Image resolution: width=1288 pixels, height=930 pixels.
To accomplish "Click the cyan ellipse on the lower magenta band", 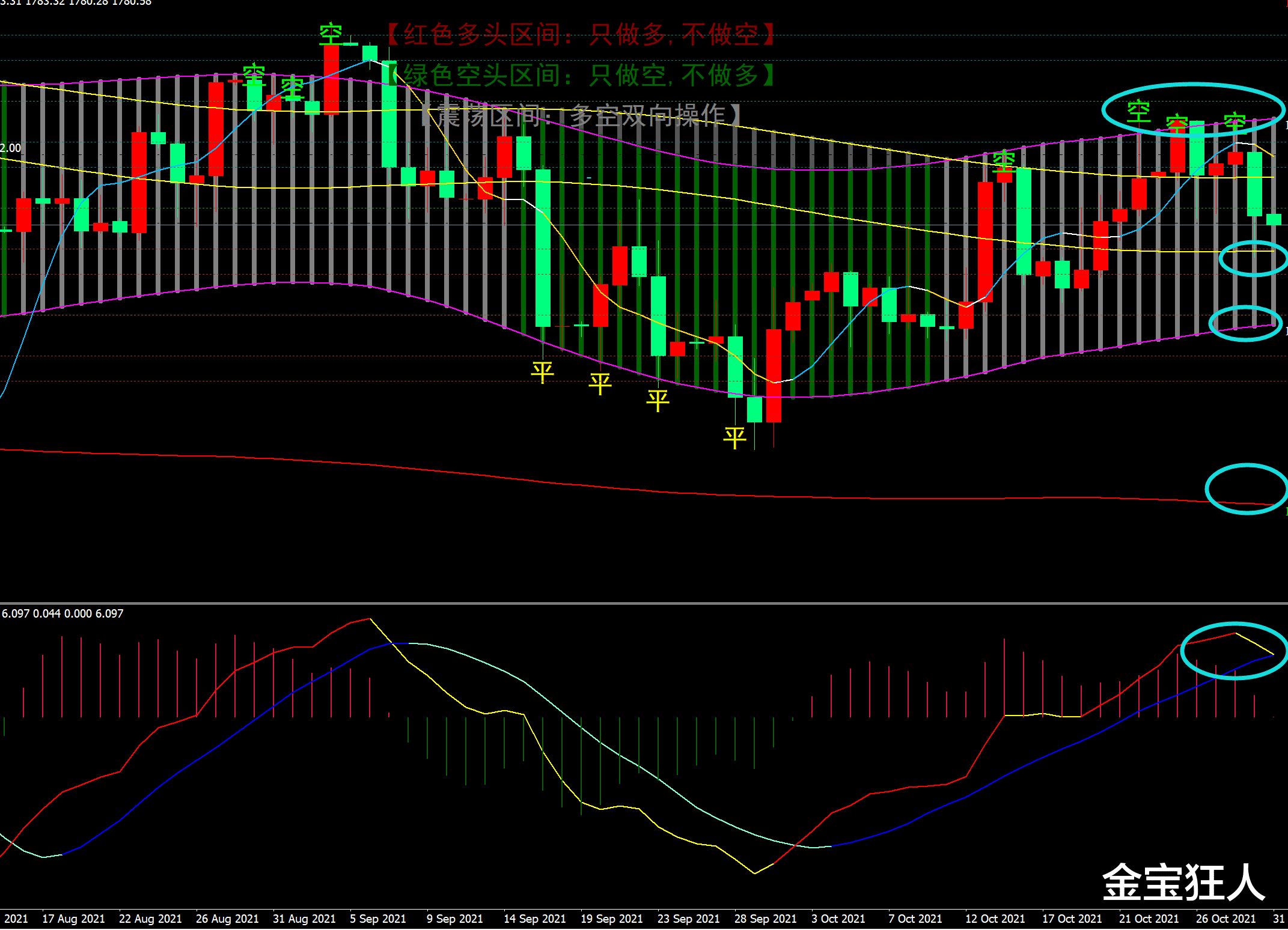I will click(x=1245, y=323).
